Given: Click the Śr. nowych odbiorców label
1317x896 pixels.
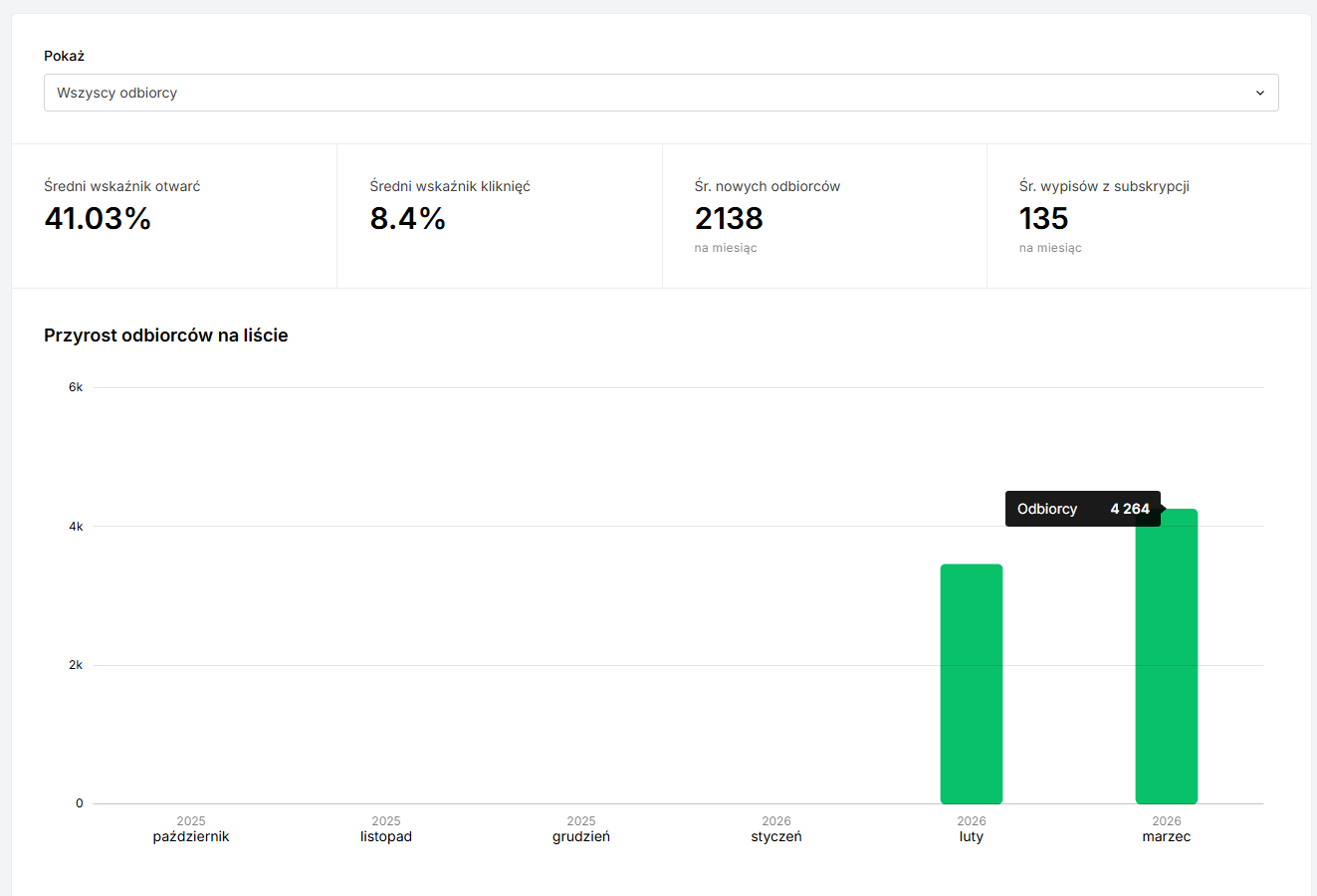Looking at the screenshot, I should tap(767, 186).
